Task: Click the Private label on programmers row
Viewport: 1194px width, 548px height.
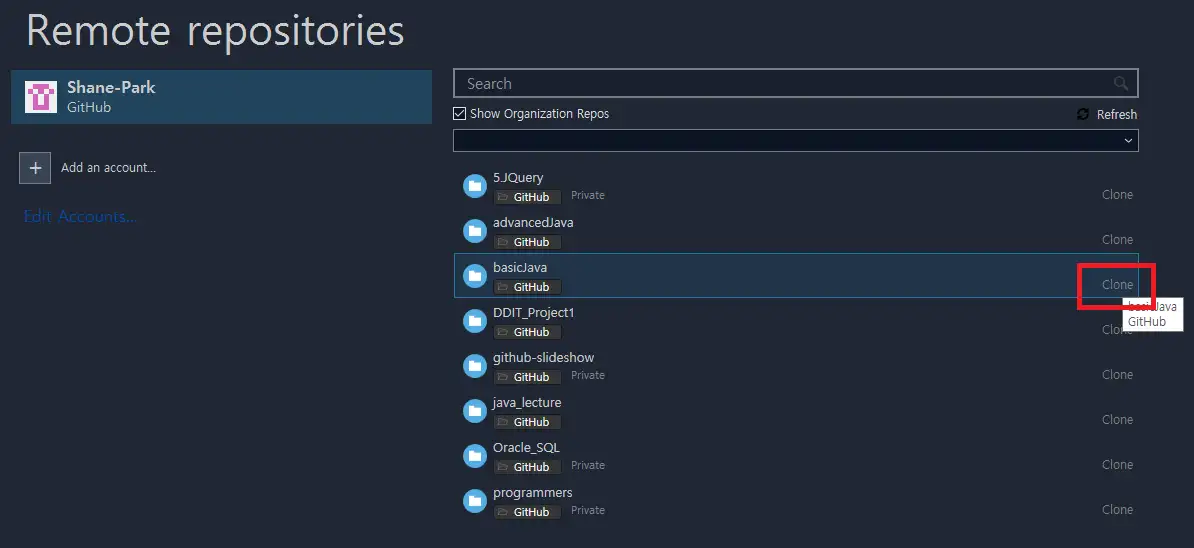Action: click(x=588, y=510)
